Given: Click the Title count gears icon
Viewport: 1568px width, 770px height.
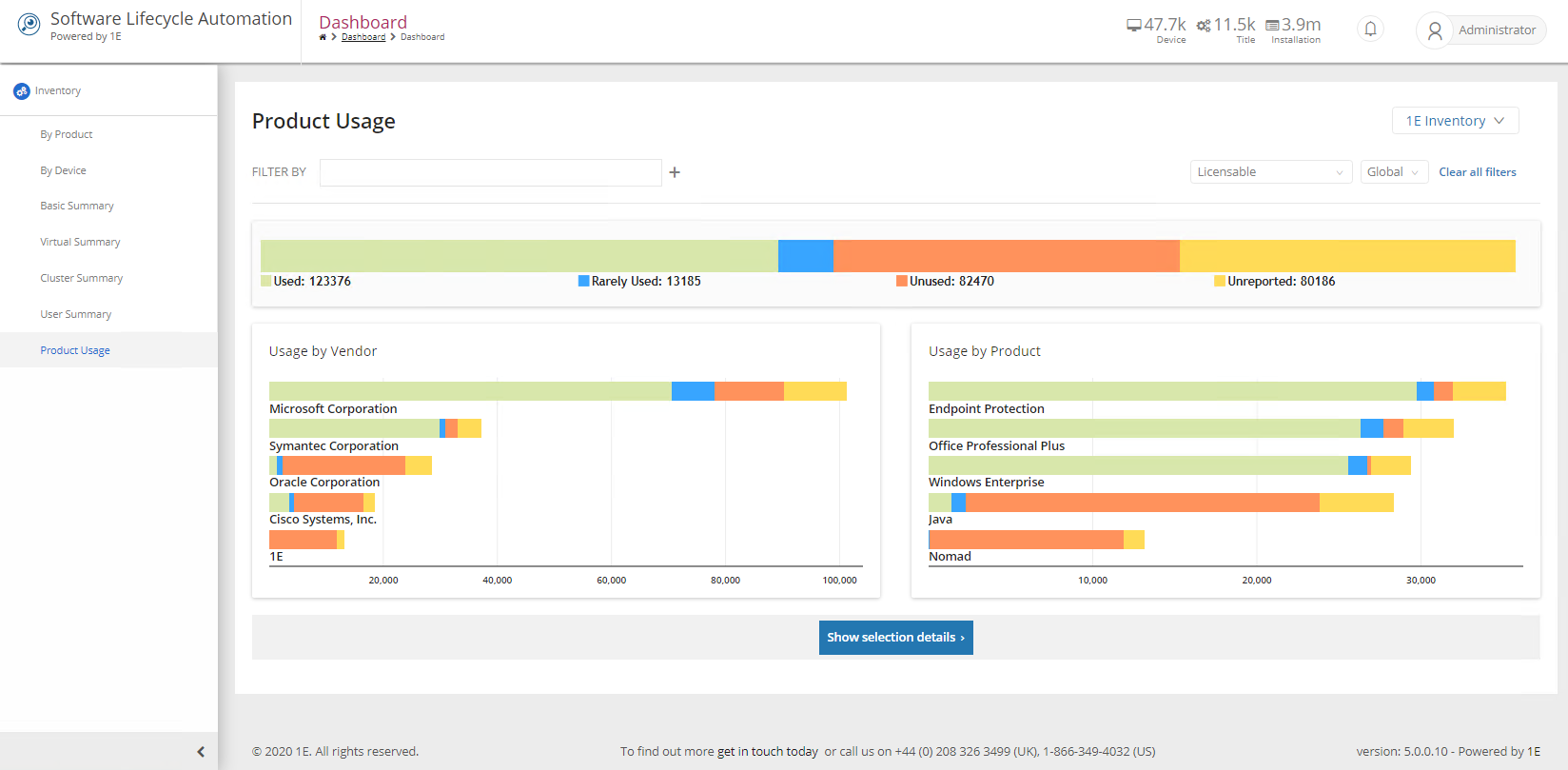Looking at the screenshot, I should coord(1204,26).
